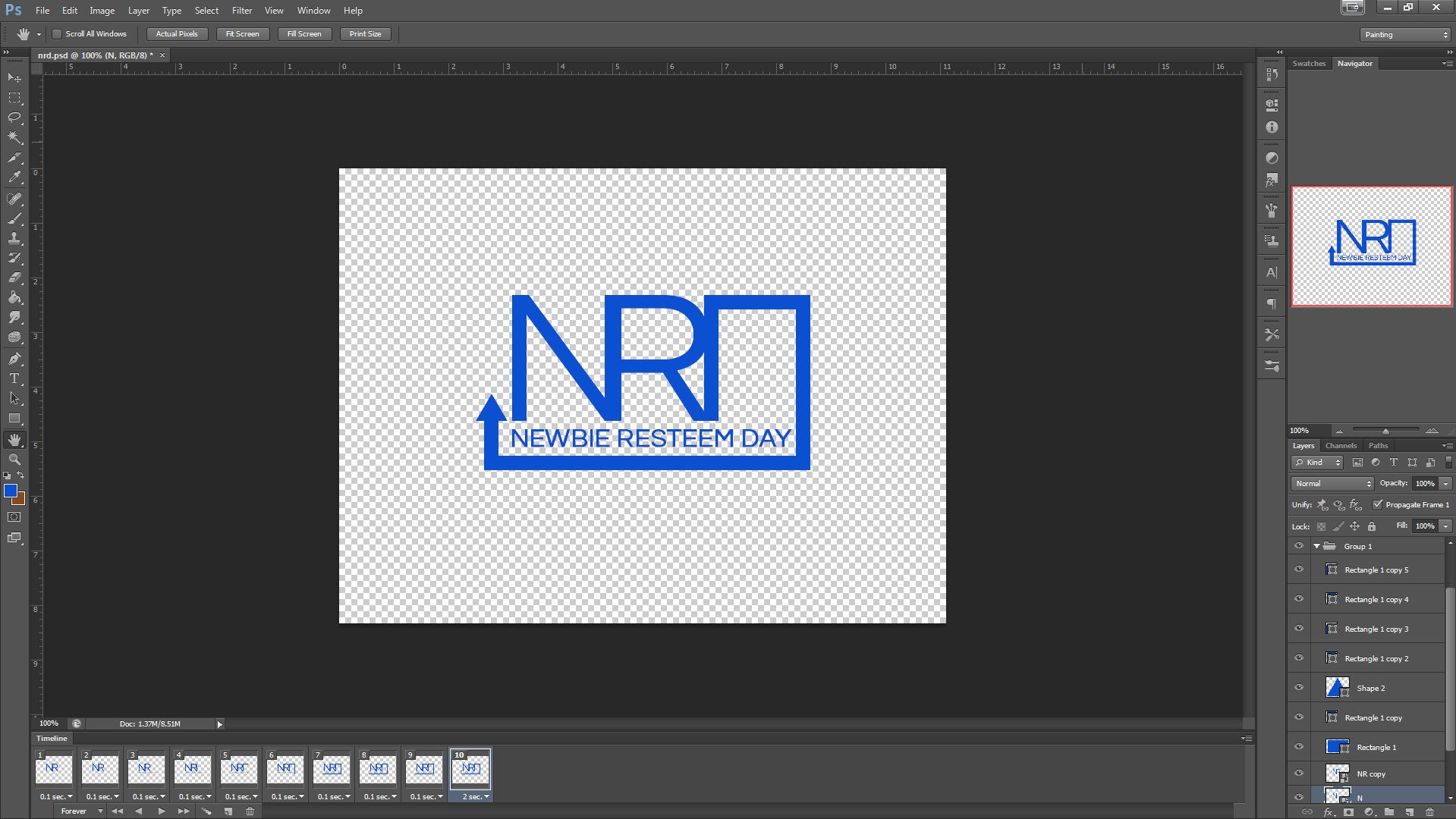Click the Actual Pixels button
This screenshot has height=819, width=1456.
[177, 34]
